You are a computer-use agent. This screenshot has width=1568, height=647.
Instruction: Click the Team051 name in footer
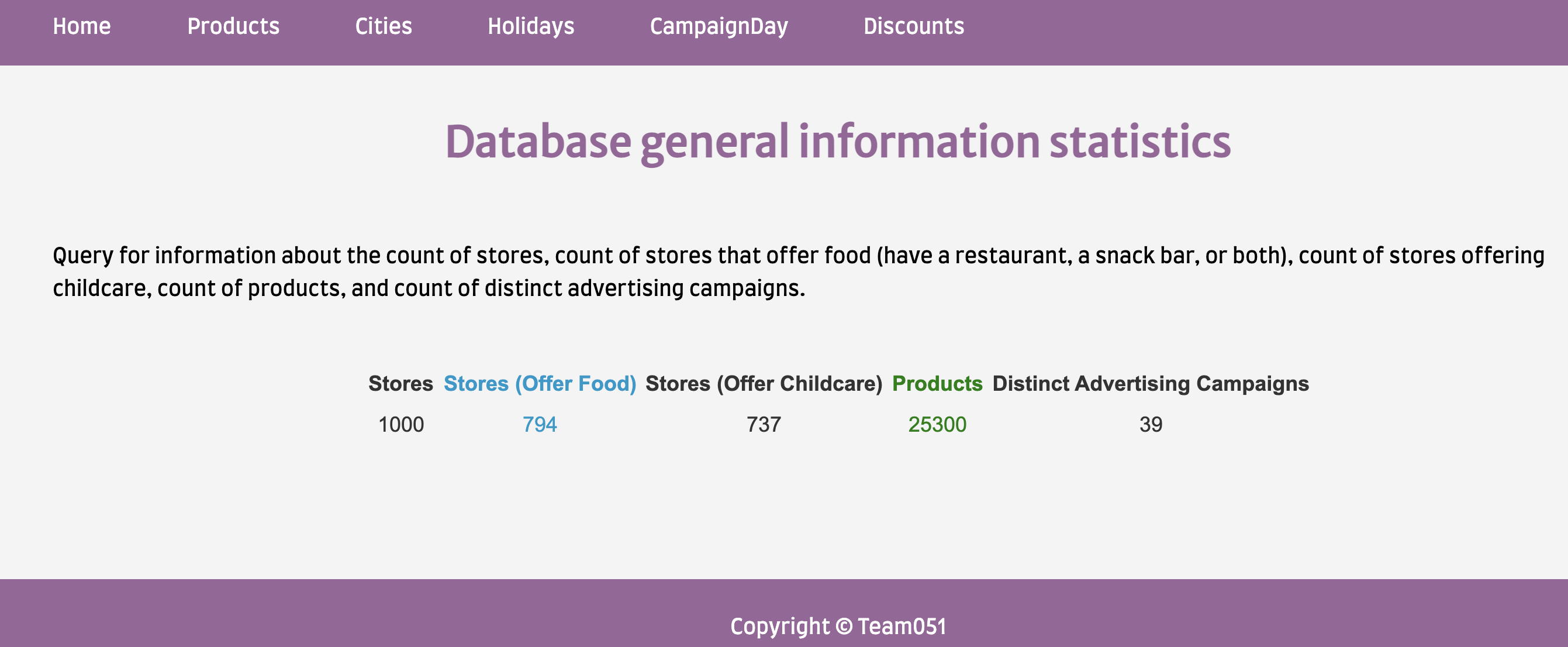tap(902, 627)
